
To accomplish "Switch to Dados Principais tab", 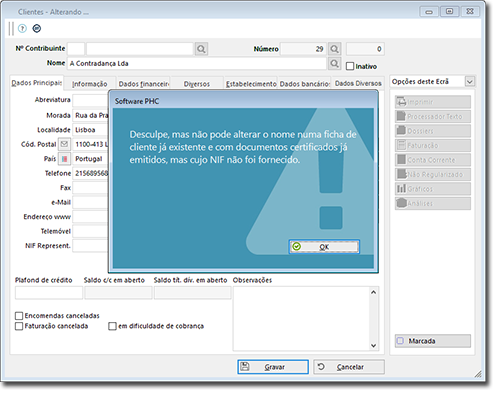I will [36, 83].
